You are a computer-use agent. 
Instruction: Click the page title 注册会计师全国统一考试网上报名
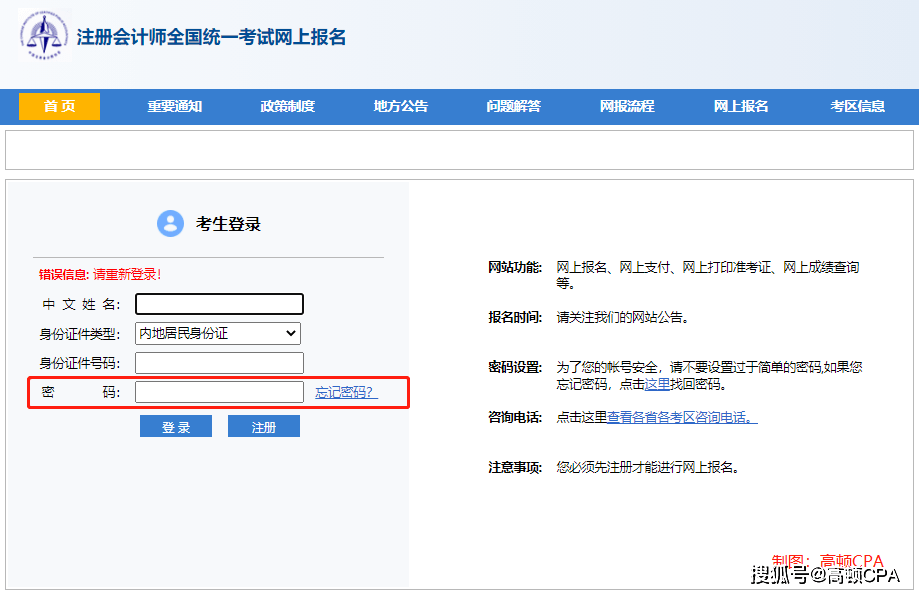pos(211,37)
